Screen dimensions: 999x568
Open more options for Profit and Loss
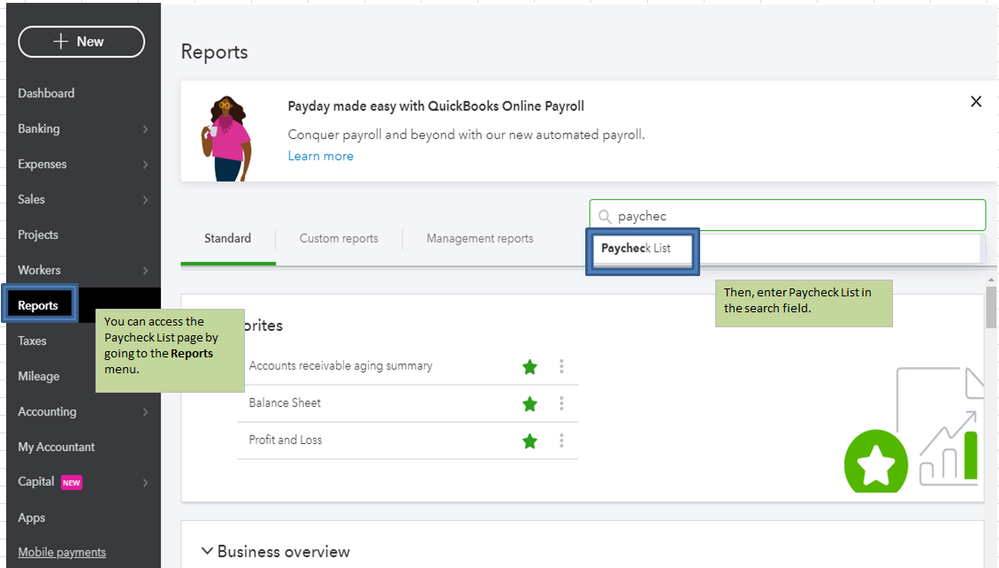(562, 441)
